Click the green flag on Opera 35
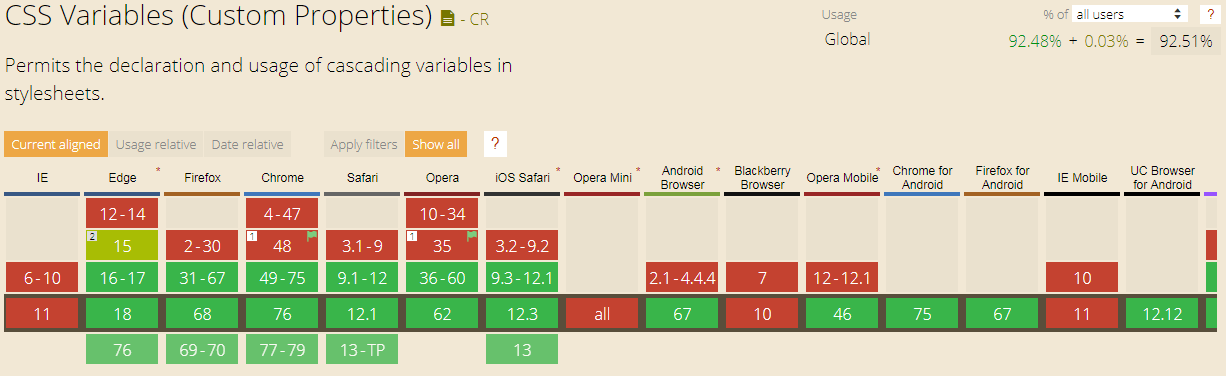 tap(472, 237)
